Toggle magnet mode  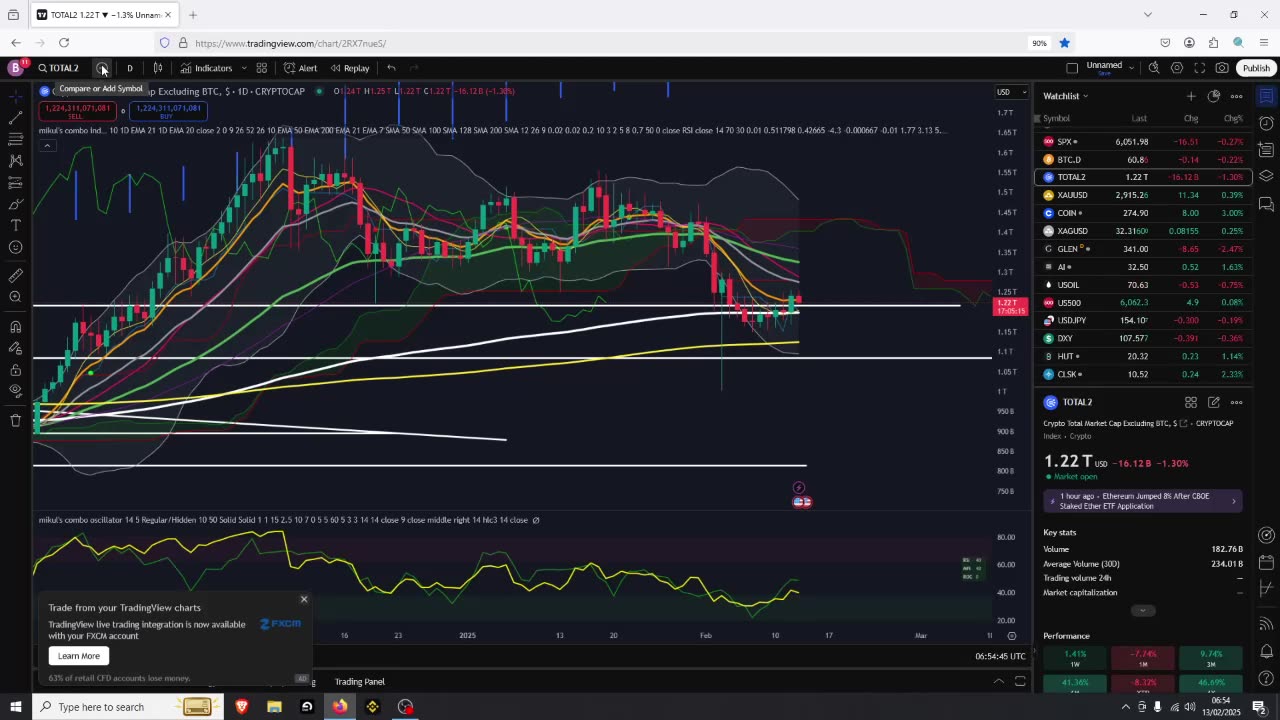tap(15, 326)
